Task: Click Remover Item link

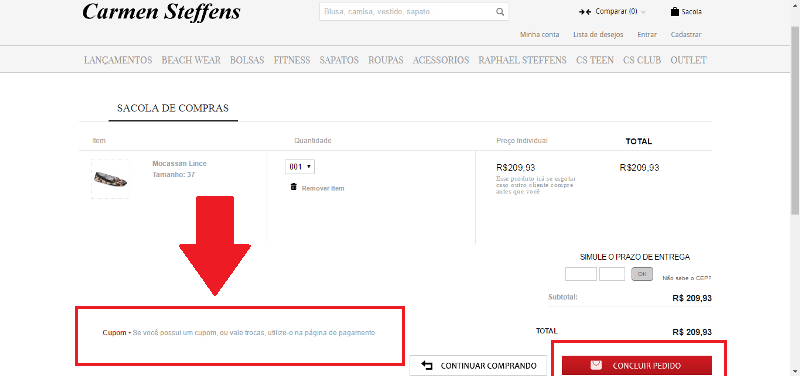Action: (323, 188)
